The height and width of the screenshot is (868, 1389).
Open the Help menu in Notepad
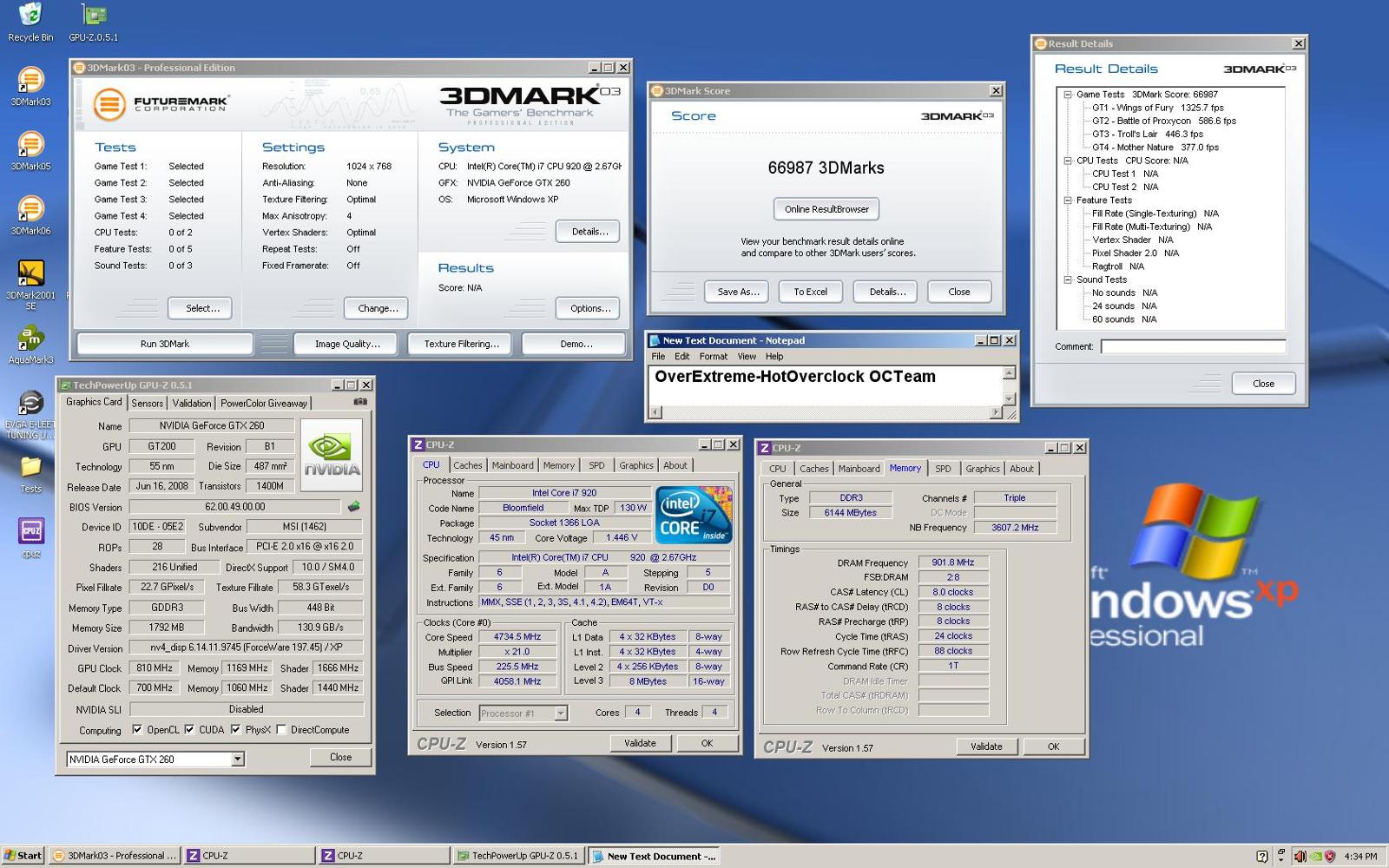click(x=774, y=357)
